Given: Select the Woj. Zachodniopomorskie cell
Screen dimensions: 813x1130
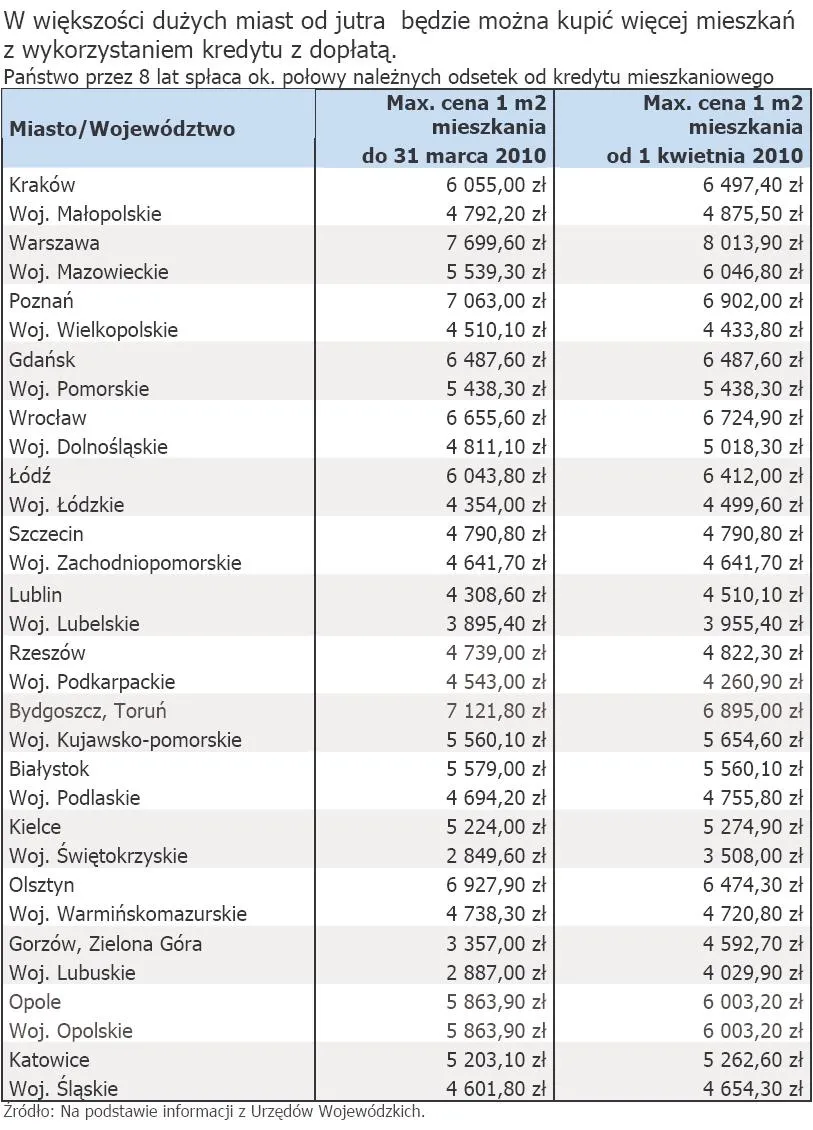Looking at the screenshot, I should (x=125, y=563).
